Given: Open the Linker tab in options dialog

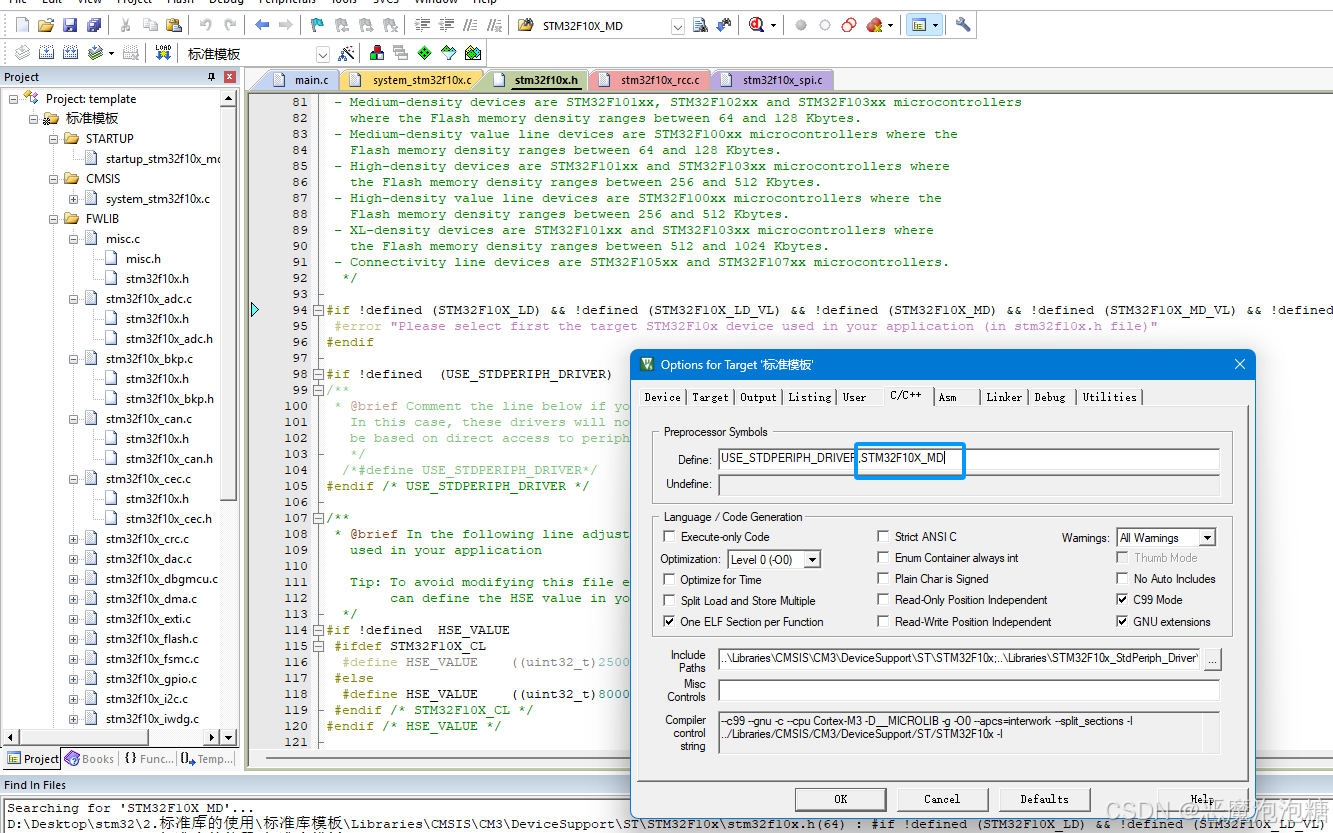Looking at the screenshot, I should tap(1004, 397).
